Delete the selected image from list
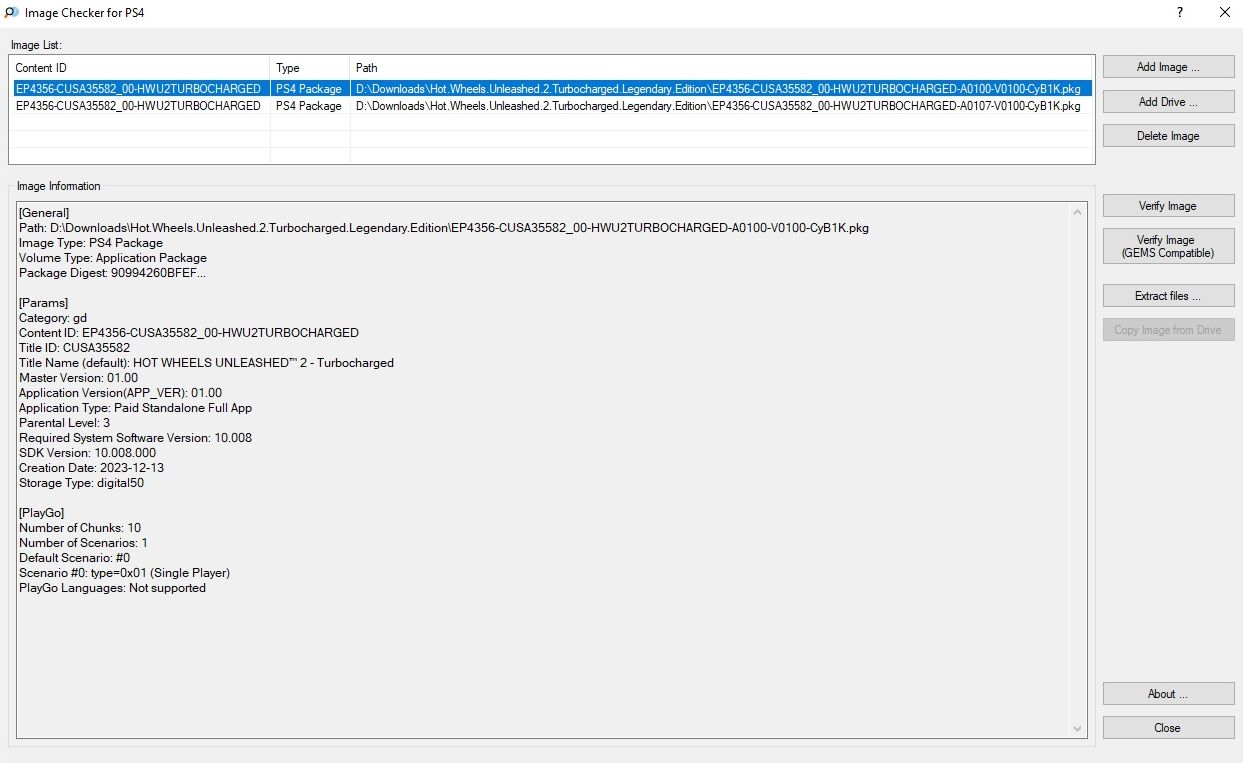Screen dimensions: 1243x763 tap(1168, 136)
